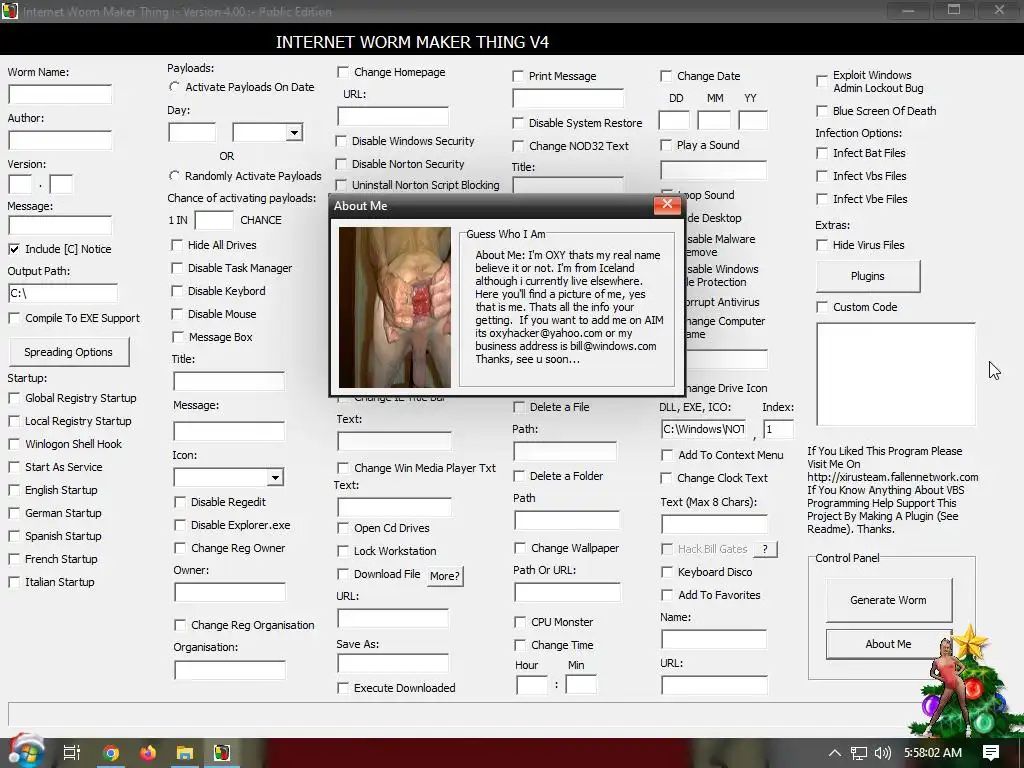Click the xirusteam.fallennetwork.com URL text
The width and height of the screenshot is (1024, 768).
pyautogui.click(x=893, y=477)
